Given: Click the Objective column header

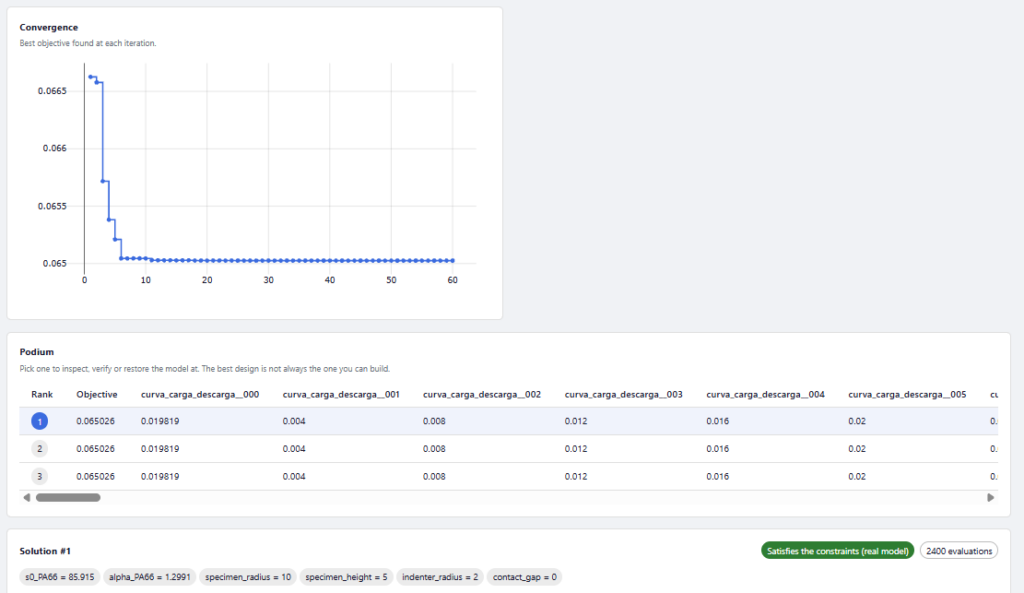Looking at the screenshot, I should click(97, 394).
